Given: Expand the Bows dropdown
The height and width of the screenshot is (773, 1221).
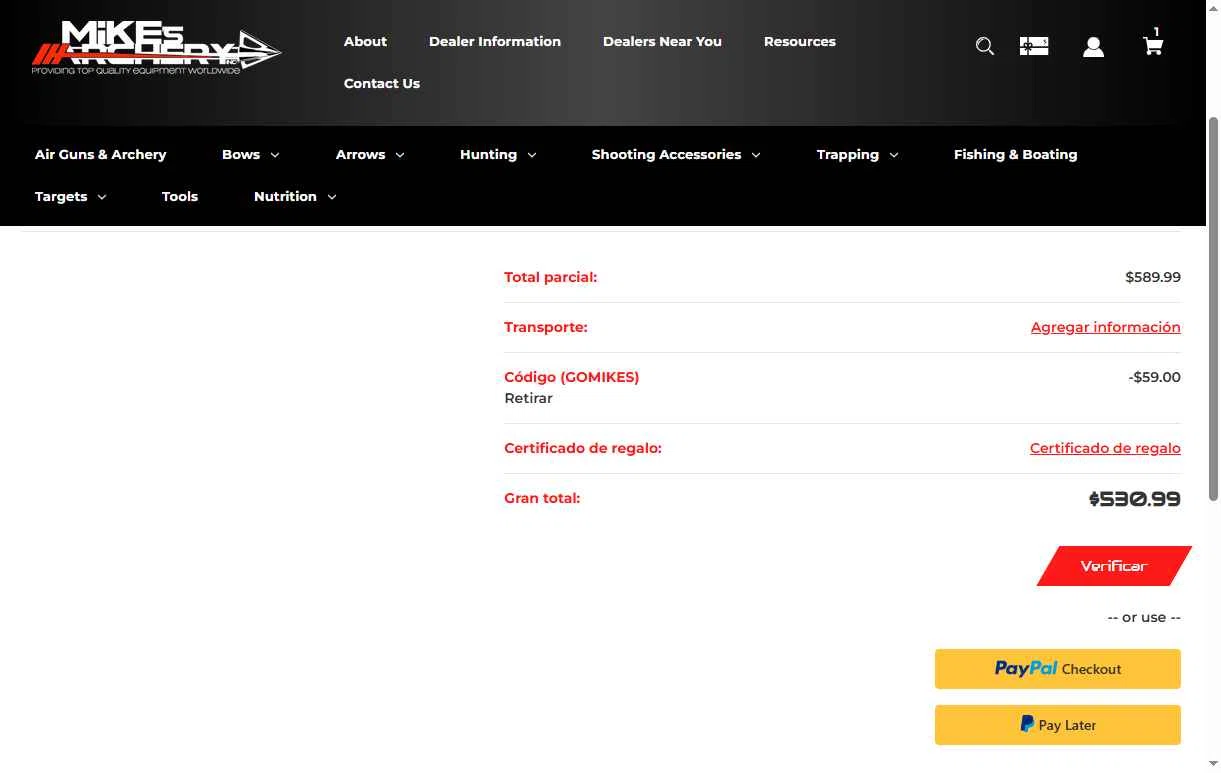Looking at the screenshot, I should (x=251, y=154).
